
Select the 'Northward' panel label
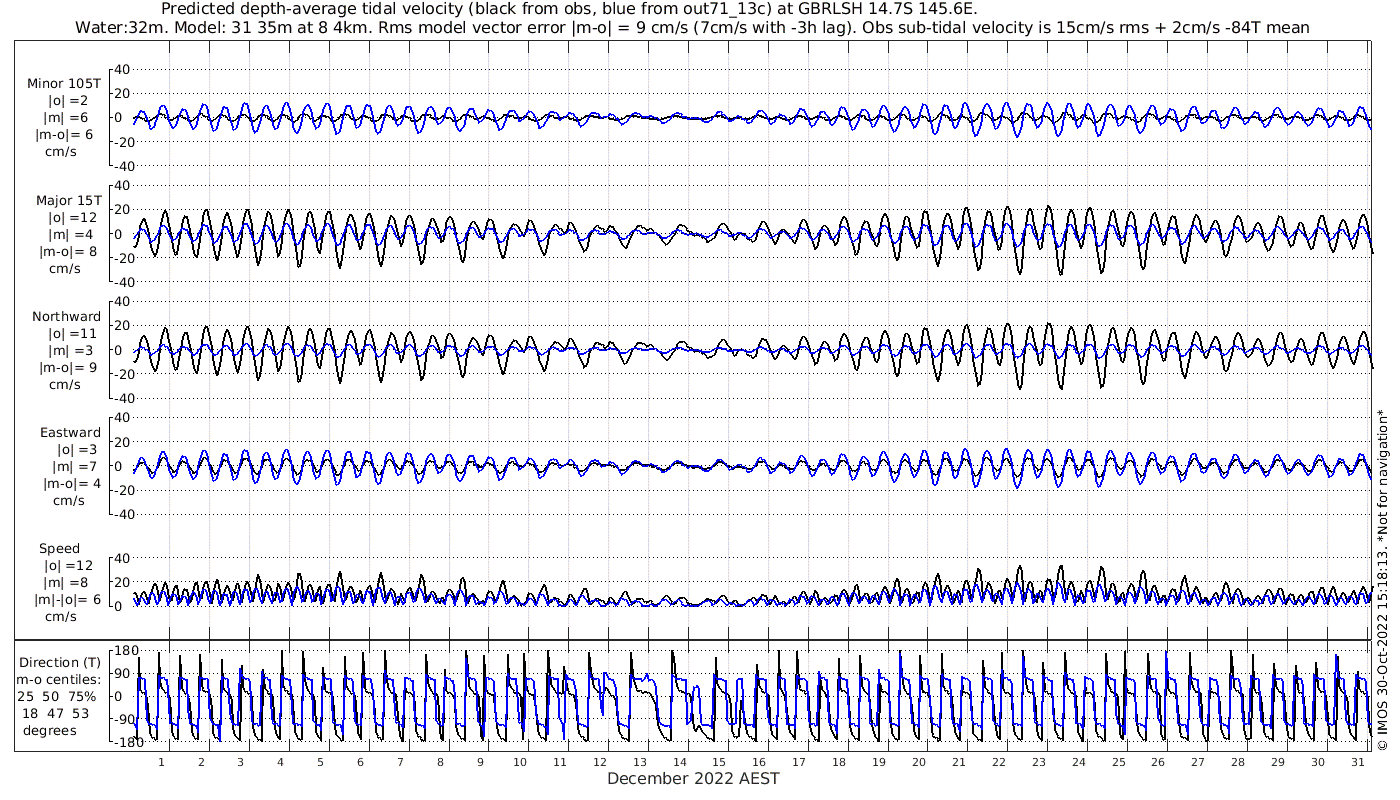(x=67, y=317)
